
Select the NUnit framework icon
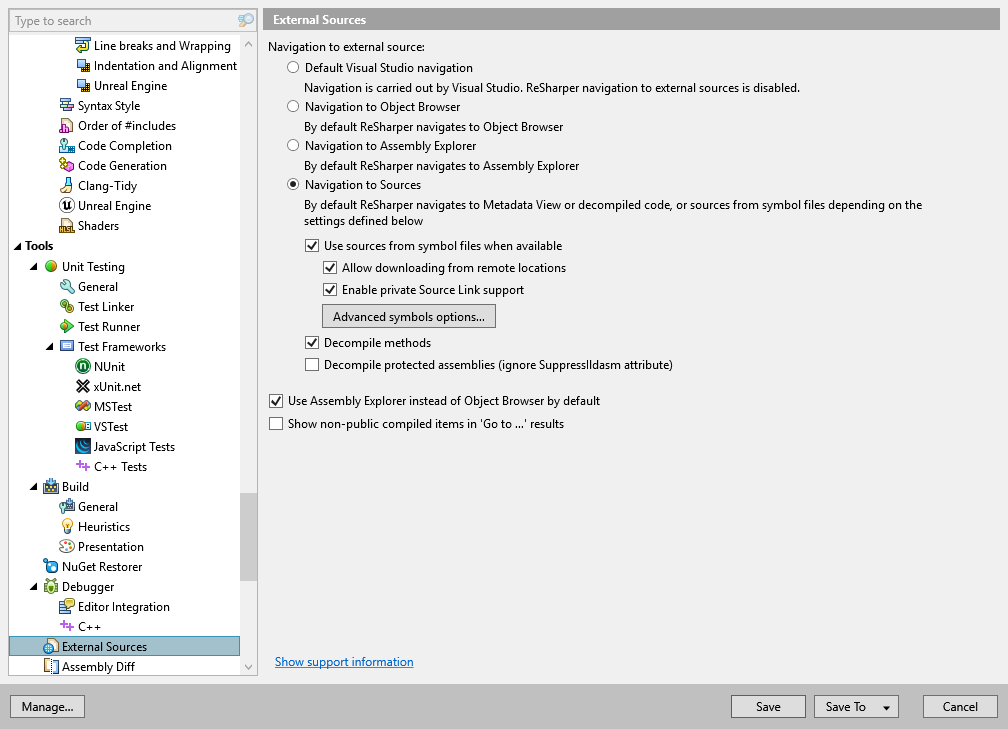coord(81,366)
